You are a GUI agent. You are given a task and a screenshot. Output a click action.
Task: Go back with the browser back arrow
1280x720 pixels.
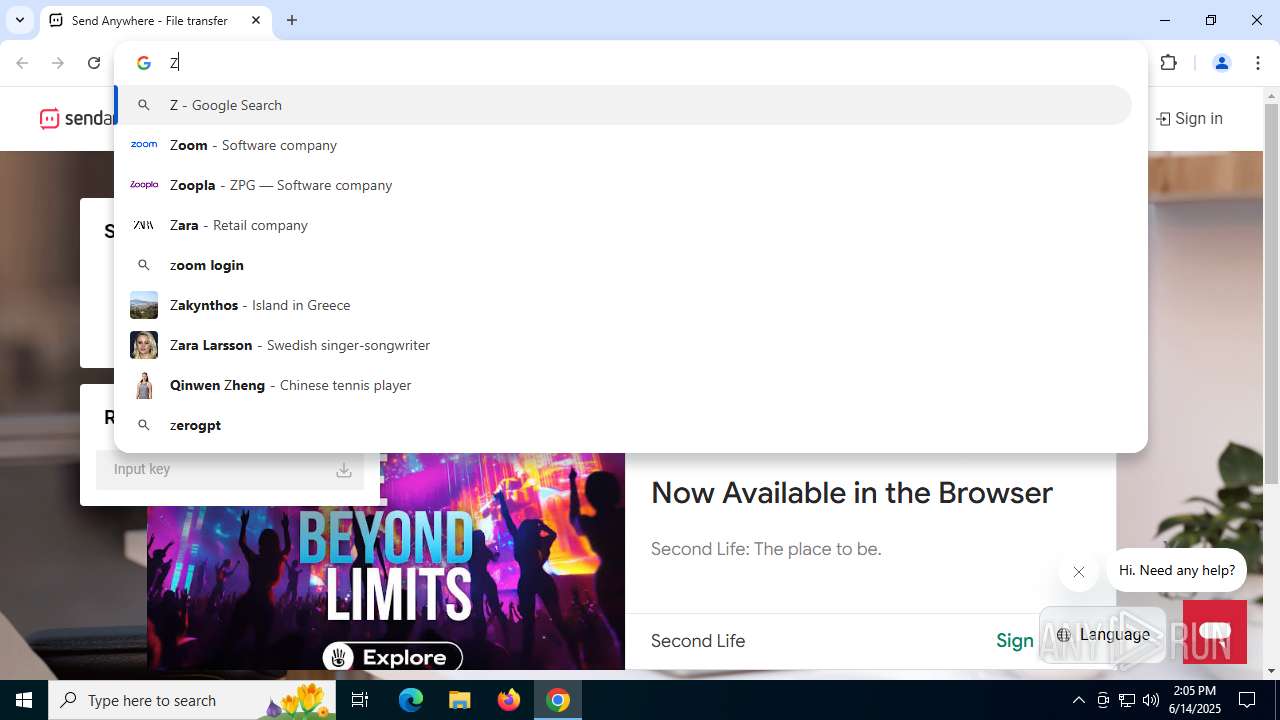[x=22, y=63]
